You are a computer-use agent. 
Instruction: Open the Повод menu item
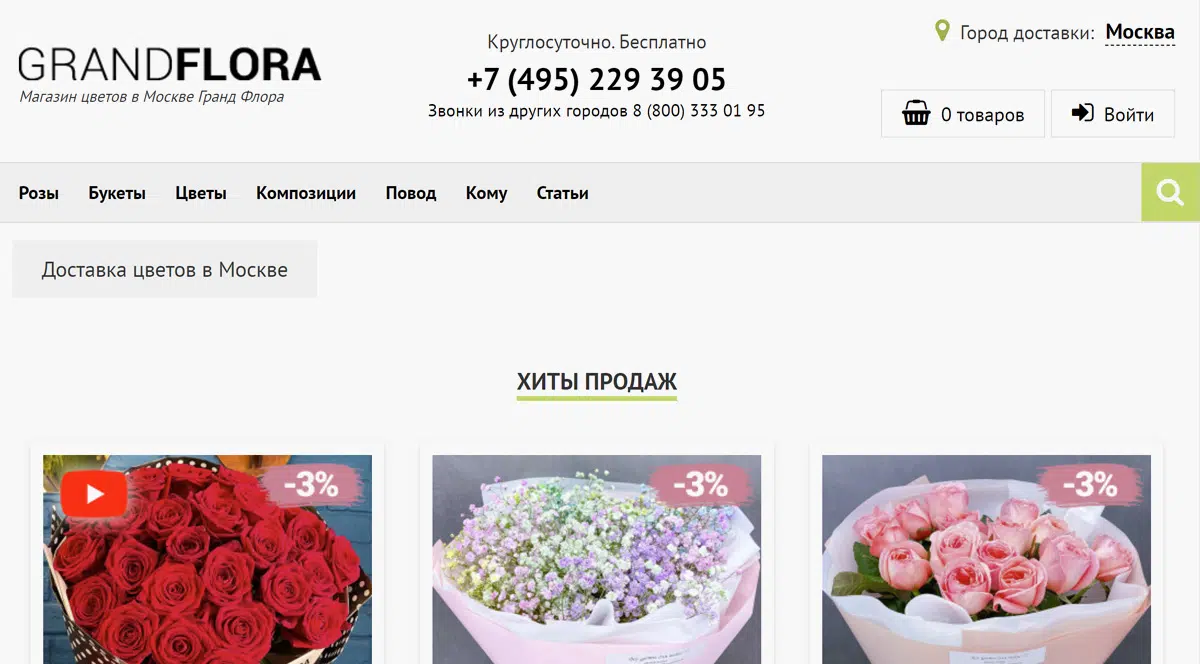pyautogui.click(x=411, y=193)
